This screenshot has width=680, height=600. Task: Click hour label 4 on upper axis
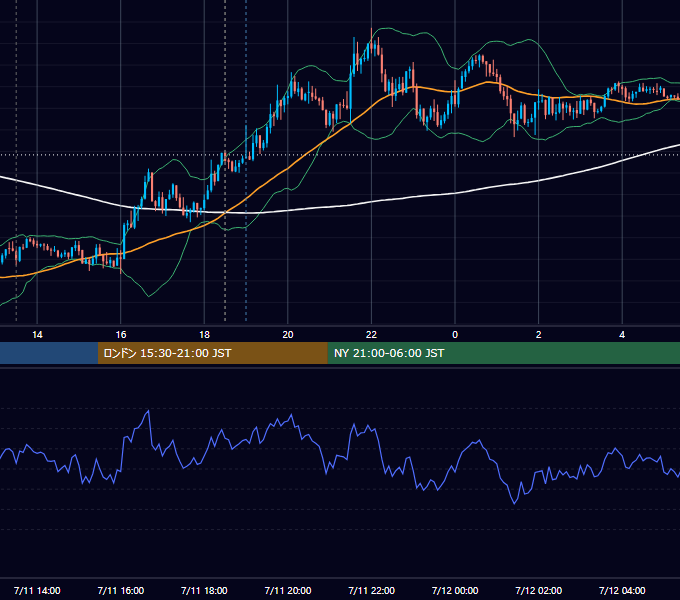click(622, 335)
